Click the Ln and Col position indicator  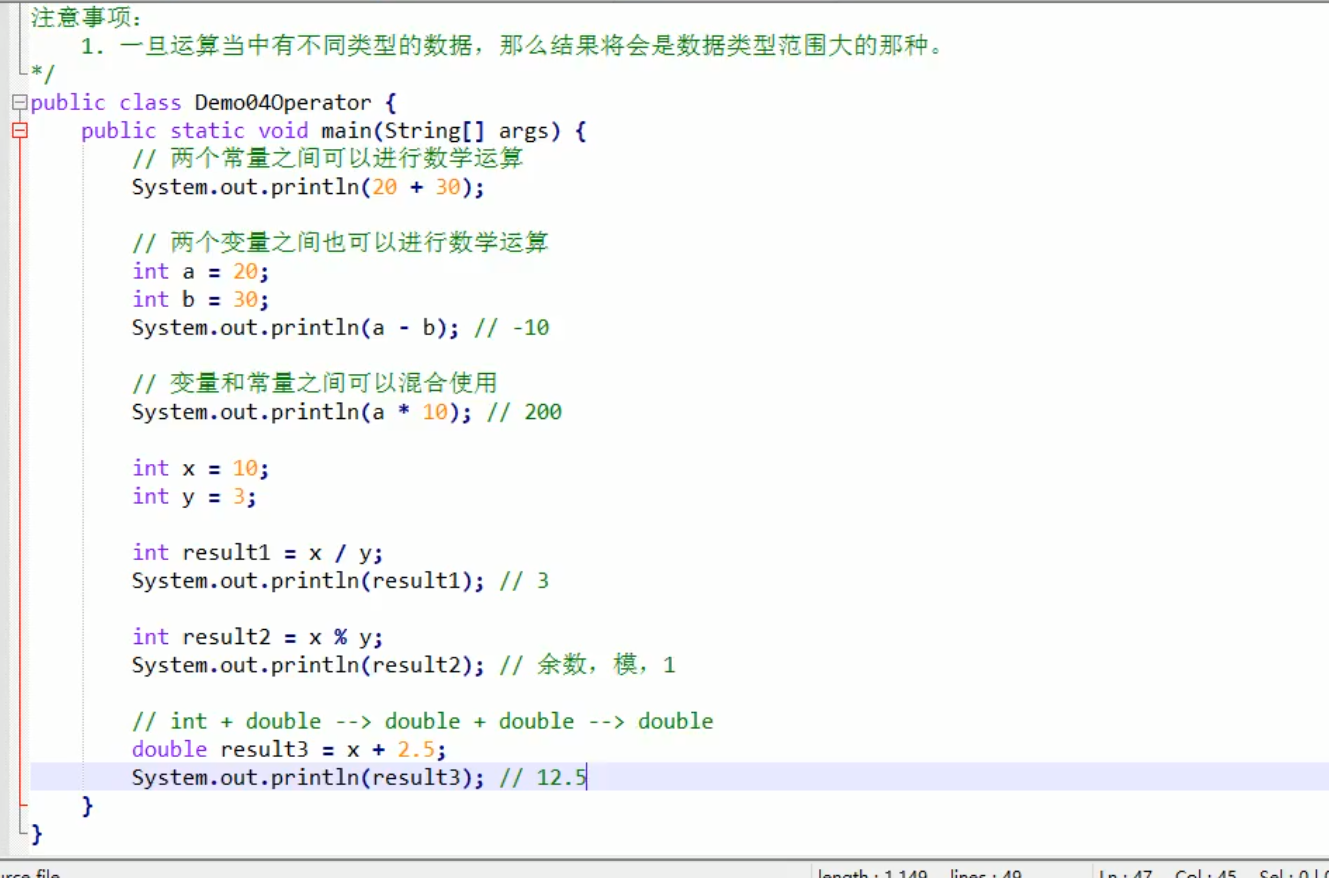pyautogui.click(x=1125, y=873)
